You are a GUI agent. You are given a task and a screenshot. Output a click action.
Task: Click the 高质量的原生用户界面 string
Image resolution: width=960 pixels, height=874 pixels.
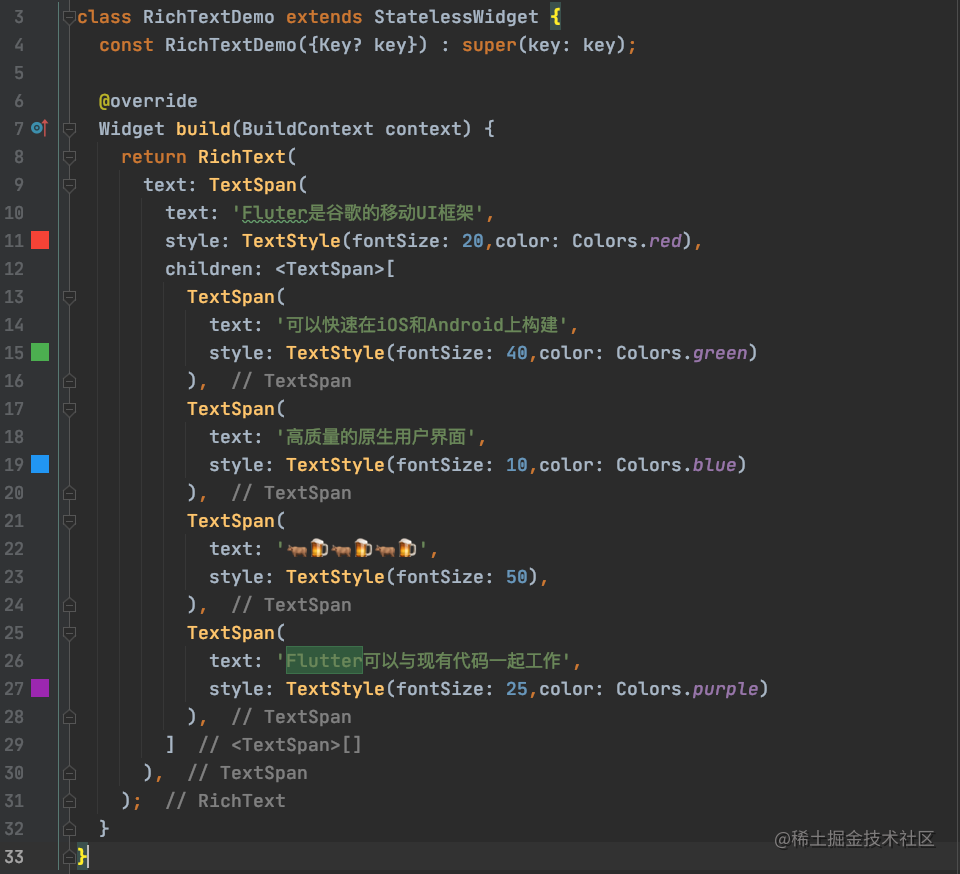pos(376,436)
